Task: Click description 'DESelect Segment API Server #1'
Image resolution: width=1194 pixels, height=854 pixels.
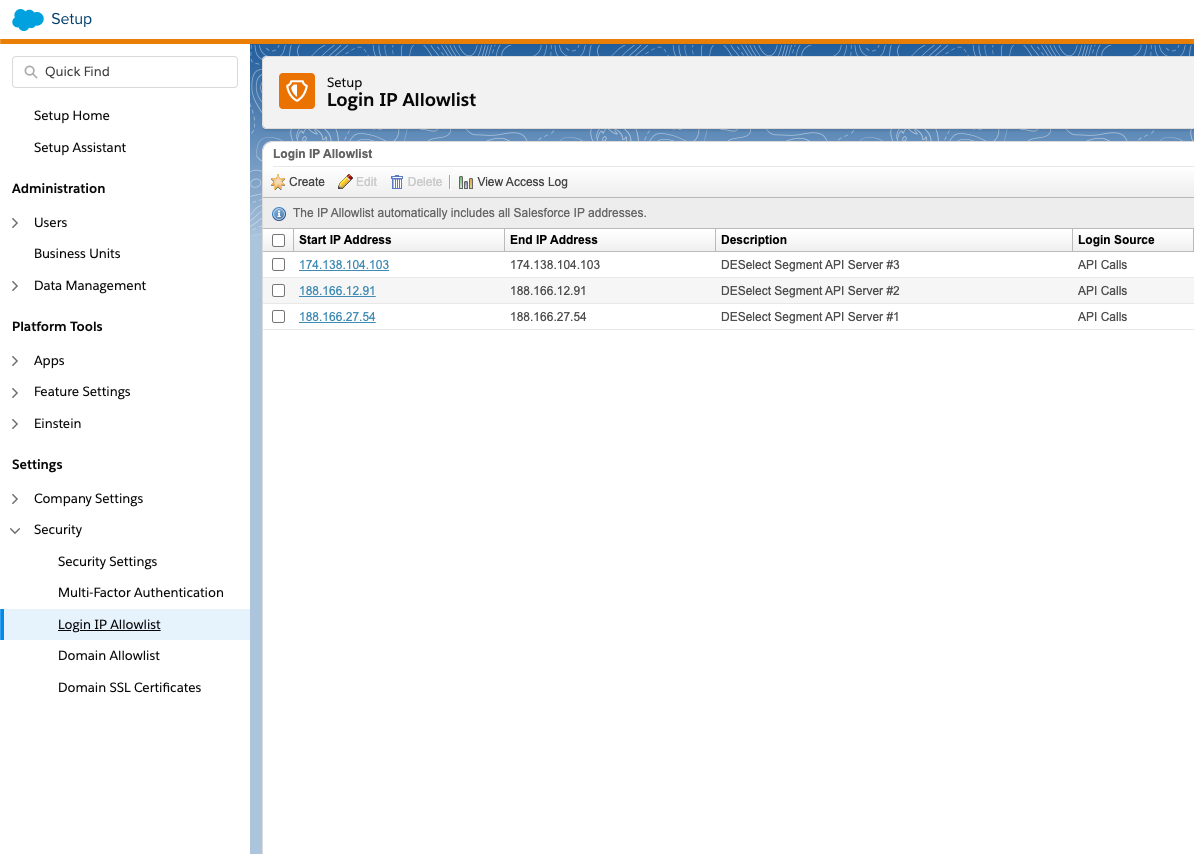Action: click(810, 317)
